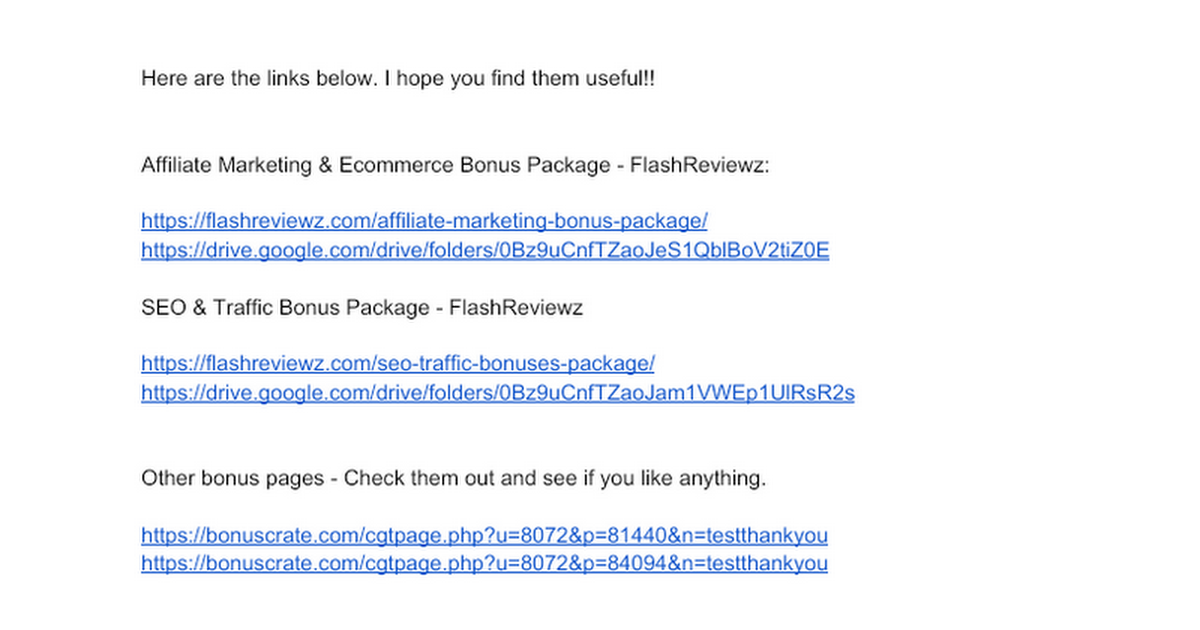Screen dimensions: 1200x630
Task: Open the bonuscrate link with p=81440
Action: (484, 535)
